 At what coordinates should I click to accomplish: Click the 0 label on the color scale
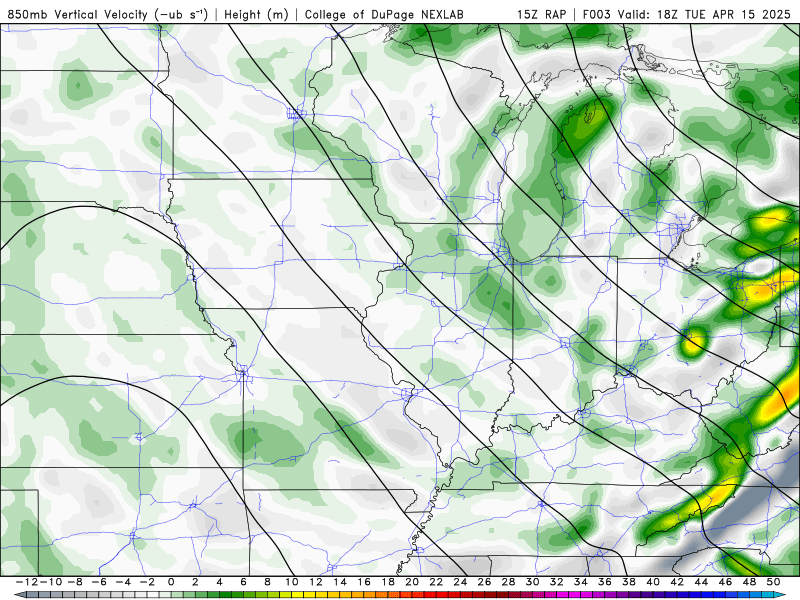171,582
